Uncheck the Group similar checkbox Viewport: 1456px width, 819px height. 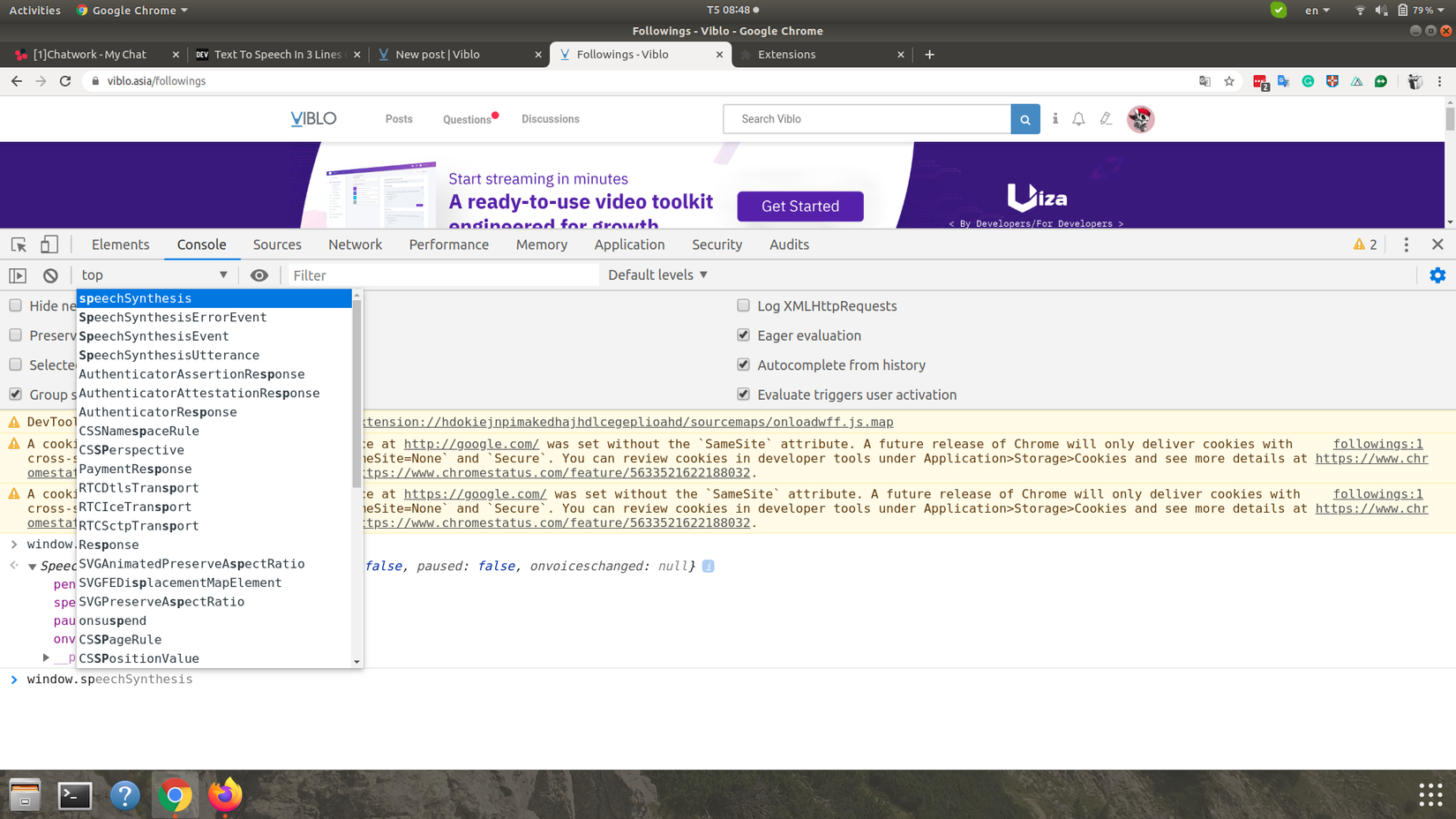[x=16, y=394]
